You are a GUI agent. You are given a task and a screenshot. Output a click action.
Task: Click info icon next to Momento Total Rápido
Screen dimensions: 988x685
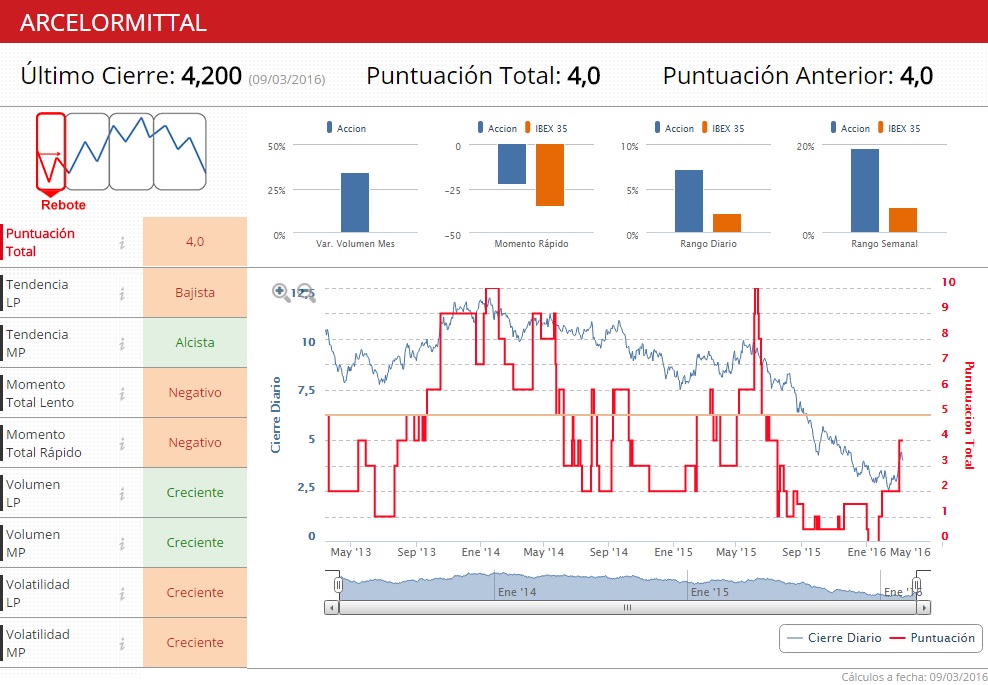pos(122,443)
